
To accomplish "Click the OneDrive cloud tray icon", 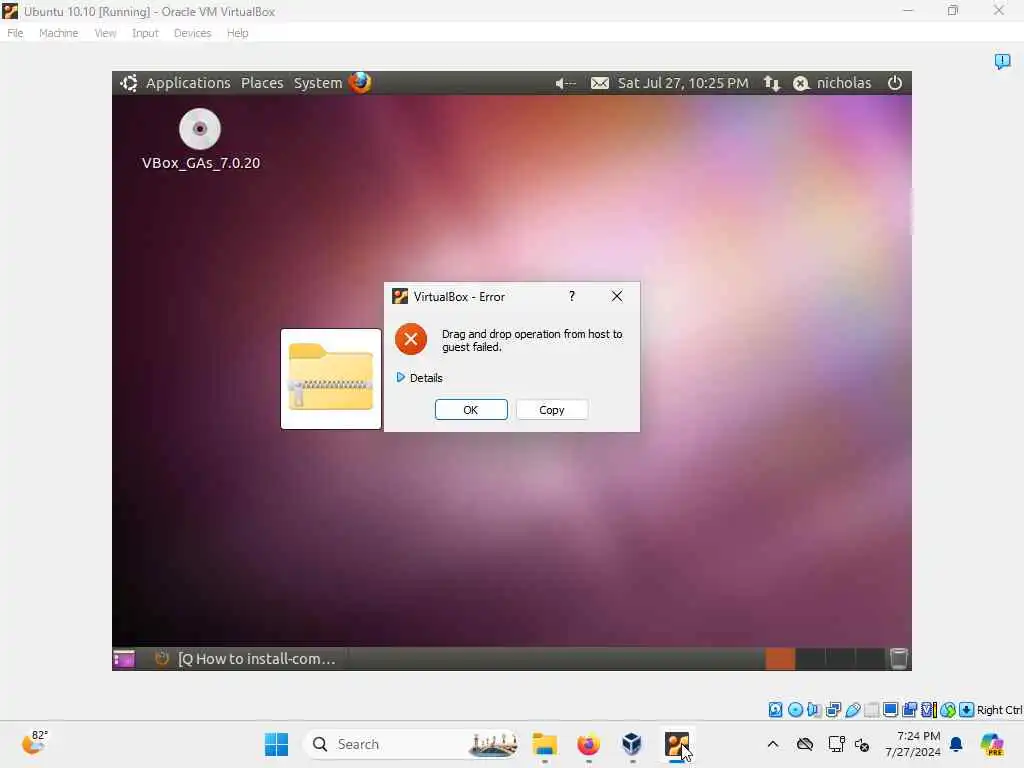I will point(805,744).
